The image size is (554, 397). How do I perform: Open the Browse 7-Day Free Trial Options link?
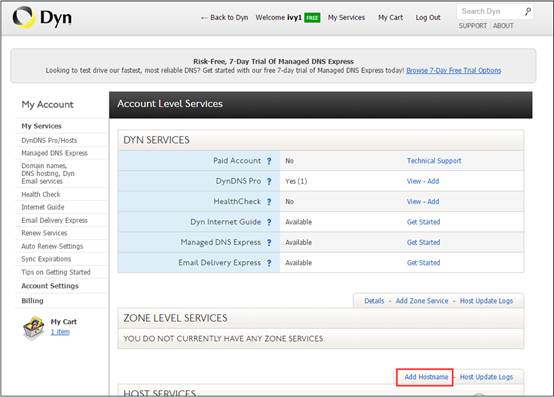pyautogui.click(x=454, y=70)
